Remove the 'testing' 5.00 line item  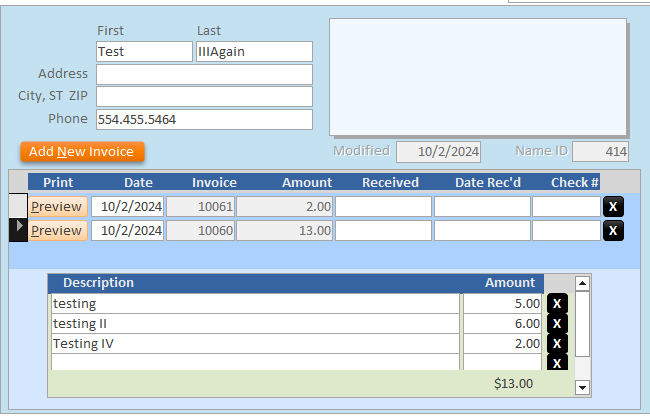coord(557,304)
